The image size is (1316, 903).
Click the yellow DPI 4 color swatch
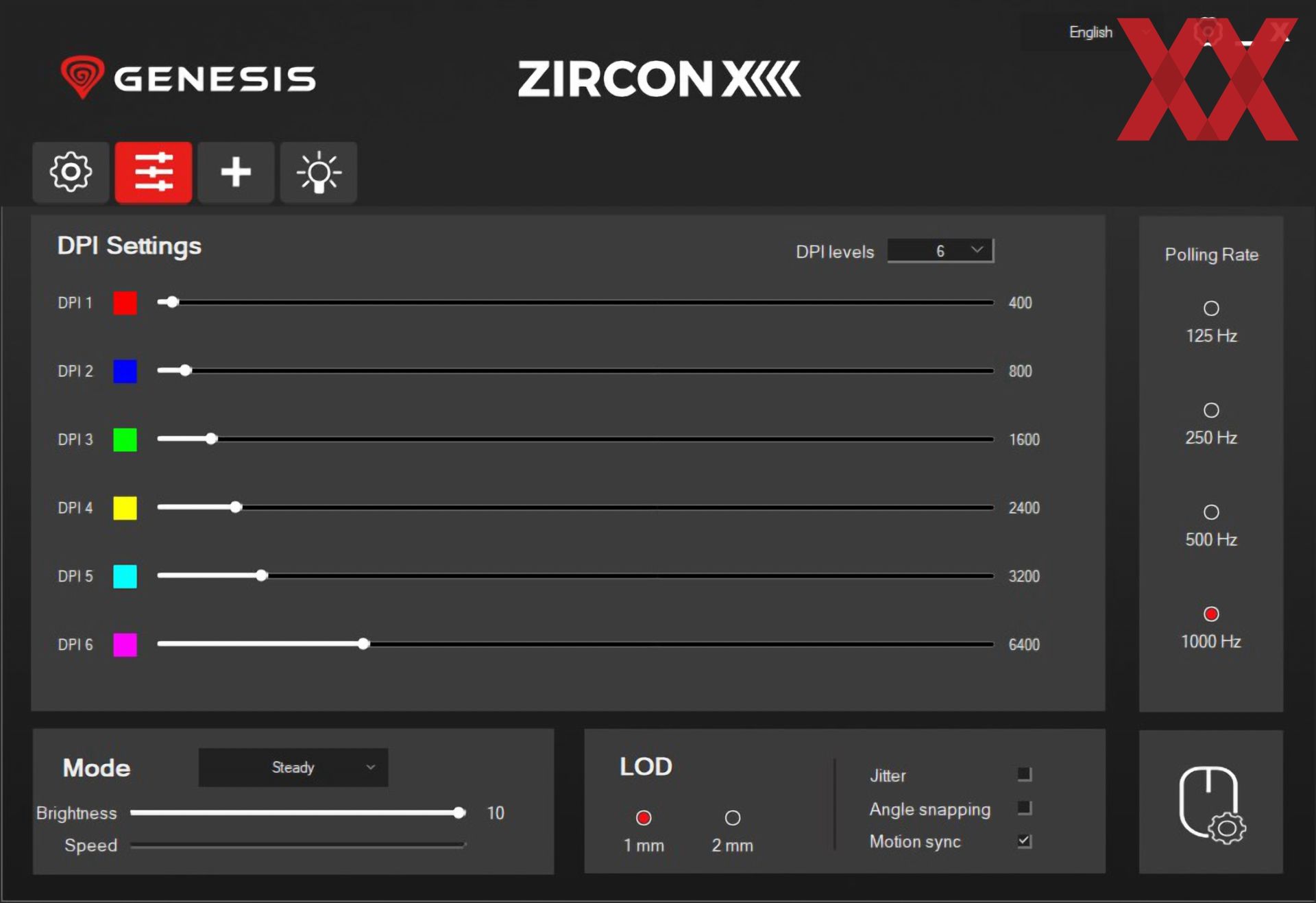(125, 508)
